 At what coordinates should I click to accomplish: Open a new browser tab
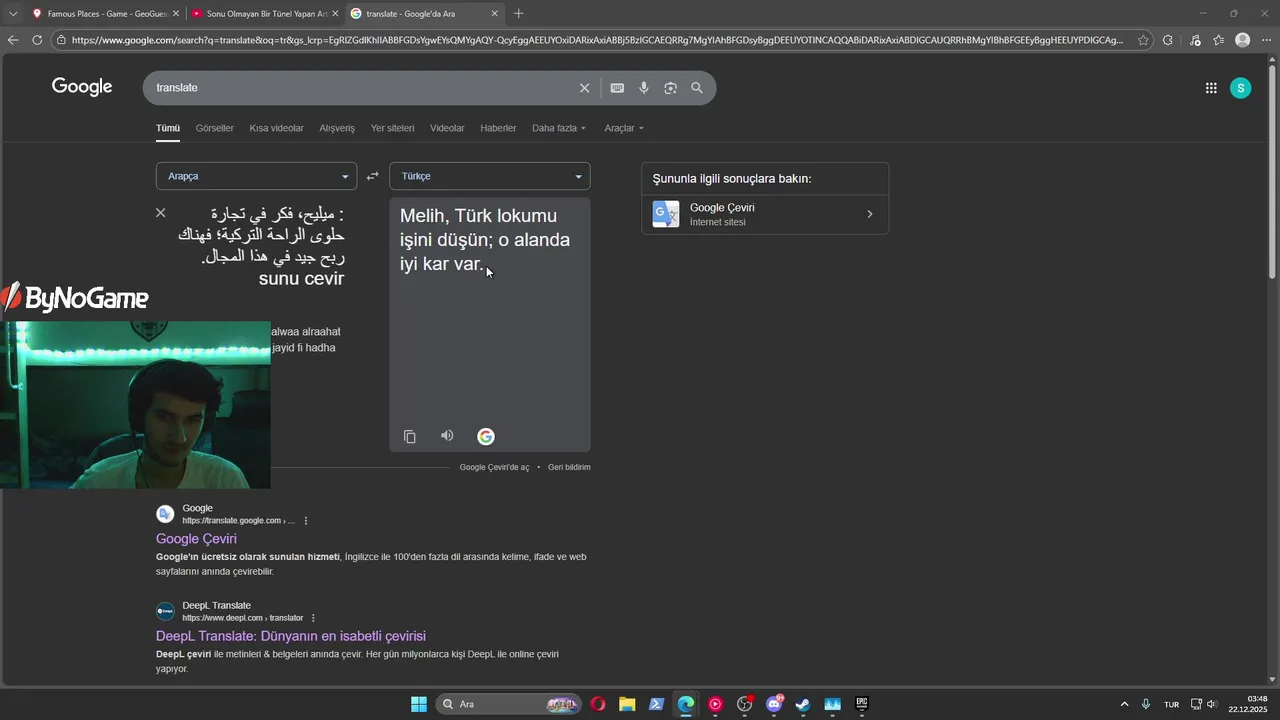pos(518,14)
